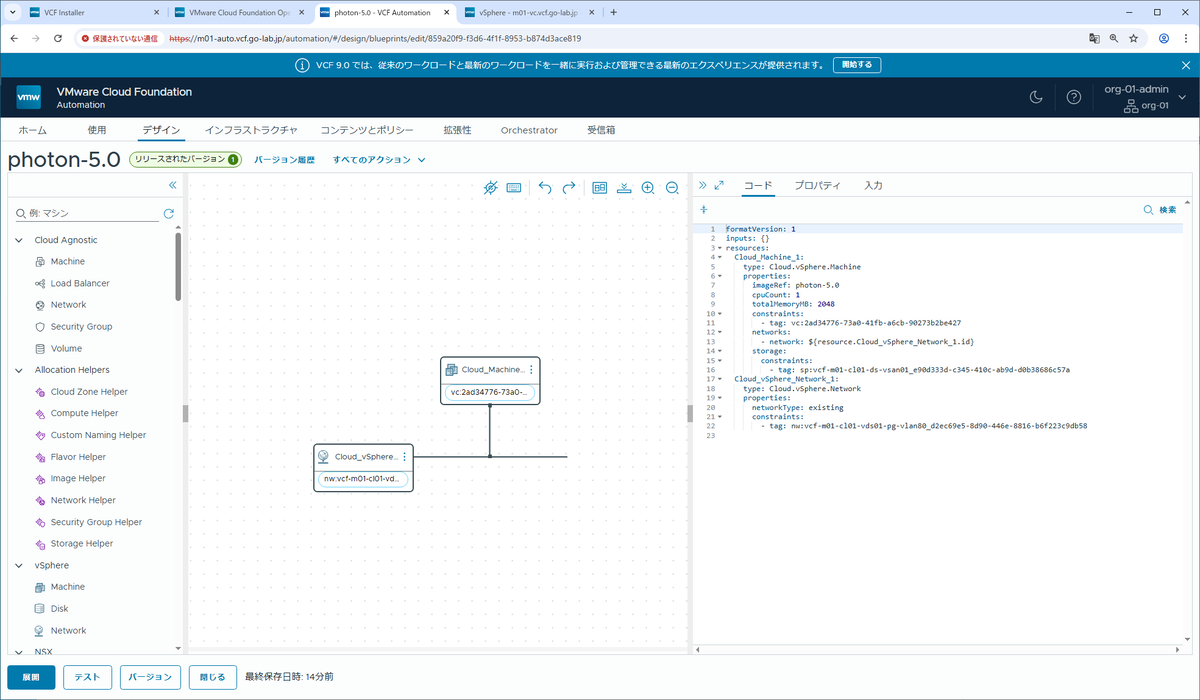This screenshot has height=700, width=1200.
Task: Zoom in on the design canvas
Action: (x=648, y=187)
